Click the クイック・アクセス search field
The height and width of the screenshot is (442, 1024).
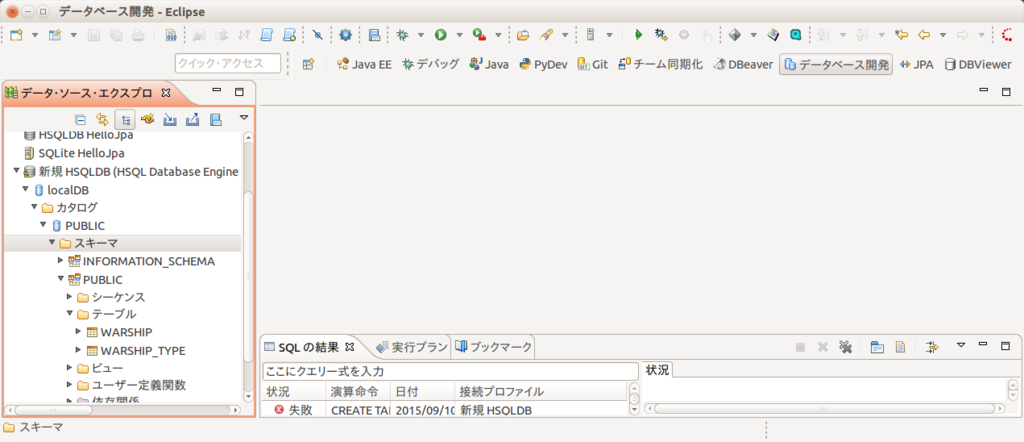227,63
